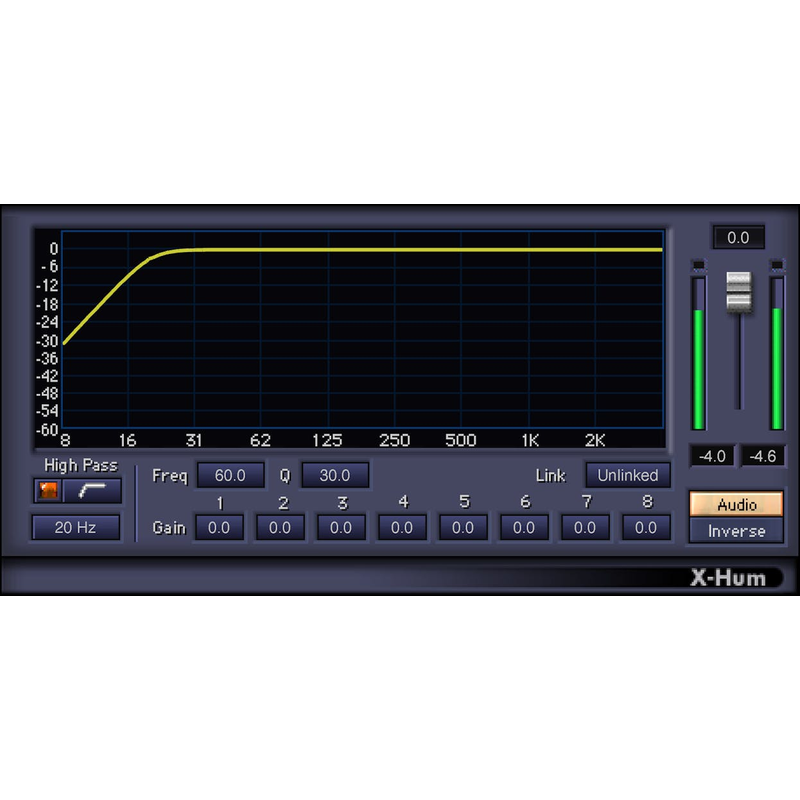
Task: Select the high pass slope shape icon
Action: coord(92,491)
